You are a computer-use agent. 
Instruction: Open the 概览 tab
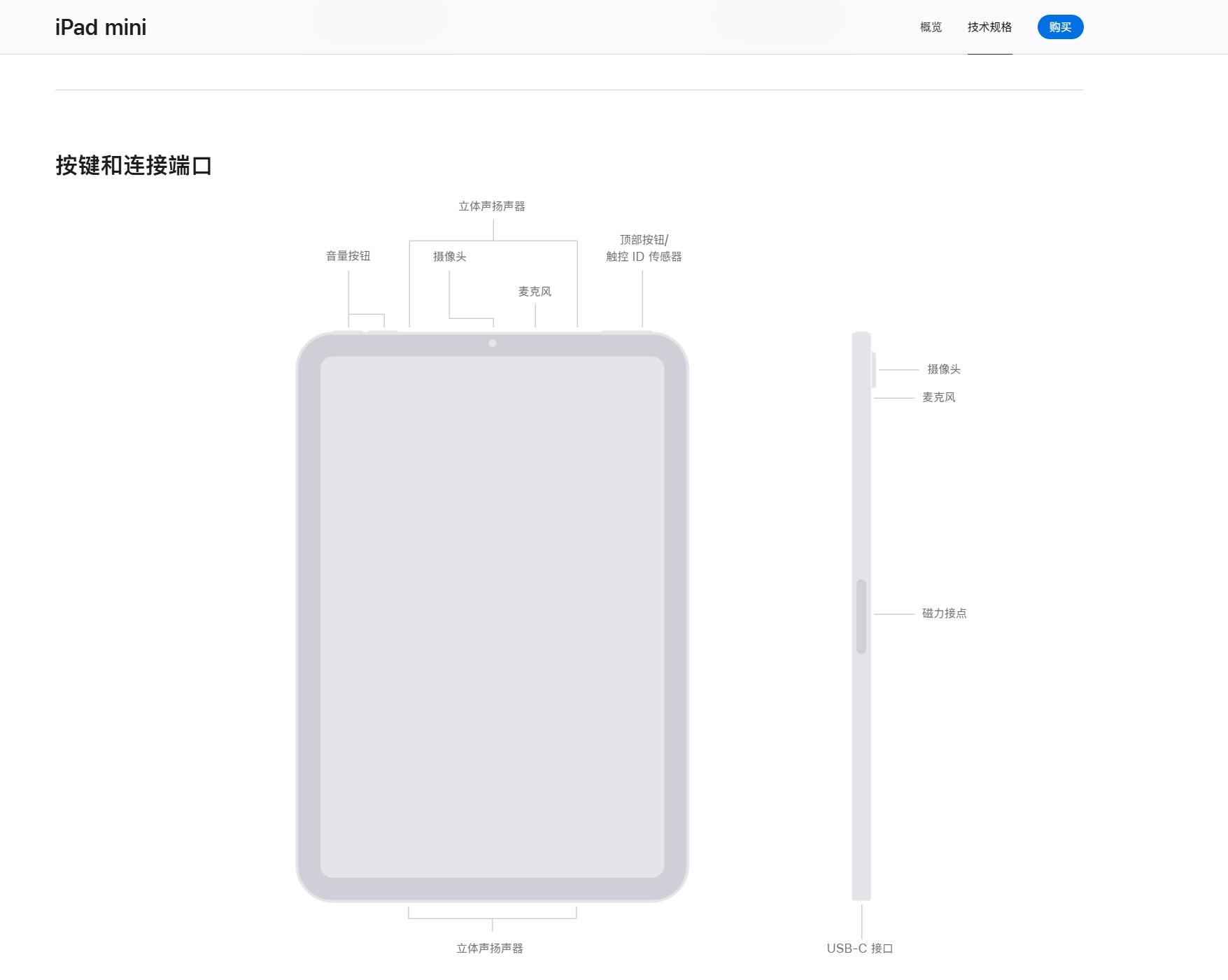[931, 27]
